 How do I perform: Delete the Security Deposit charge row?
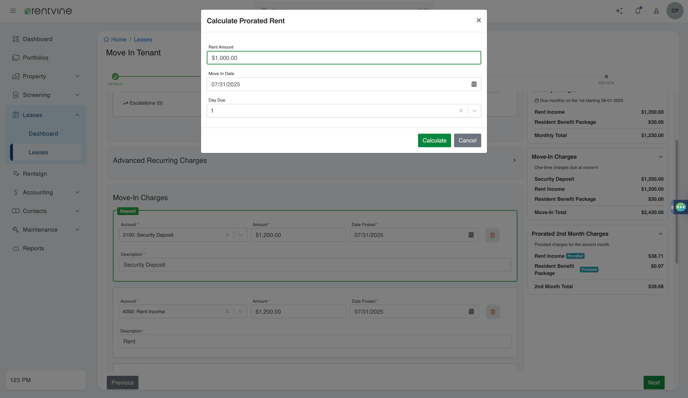[x=492, y=235]
